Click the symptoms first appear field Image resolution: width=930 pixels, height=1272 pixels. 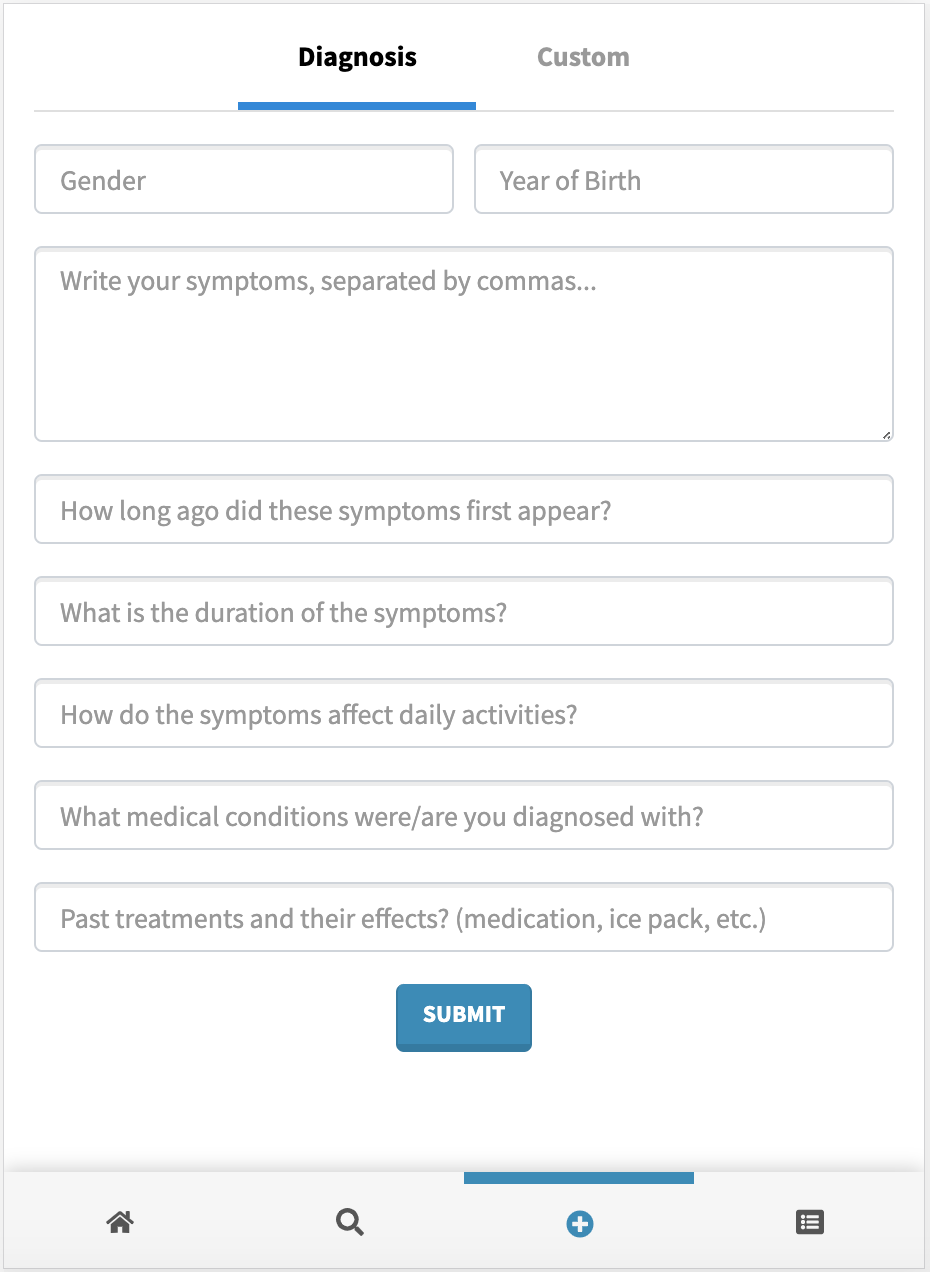pyautogui.click(x=463, y=510)
